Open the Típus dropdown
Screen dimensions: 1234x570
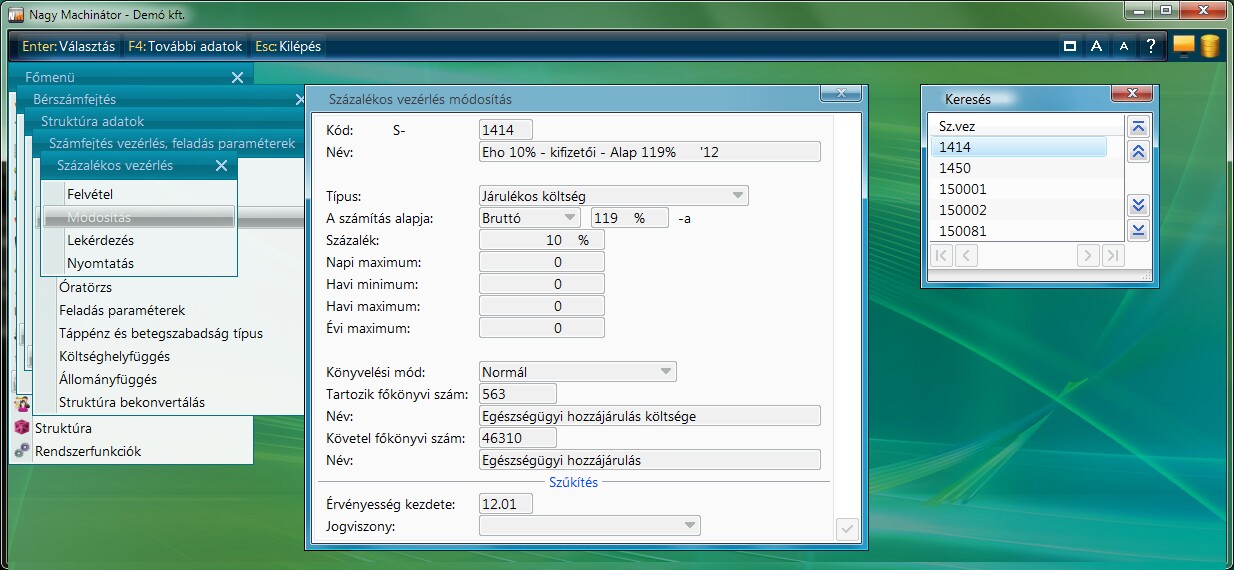tap(737, 196)
